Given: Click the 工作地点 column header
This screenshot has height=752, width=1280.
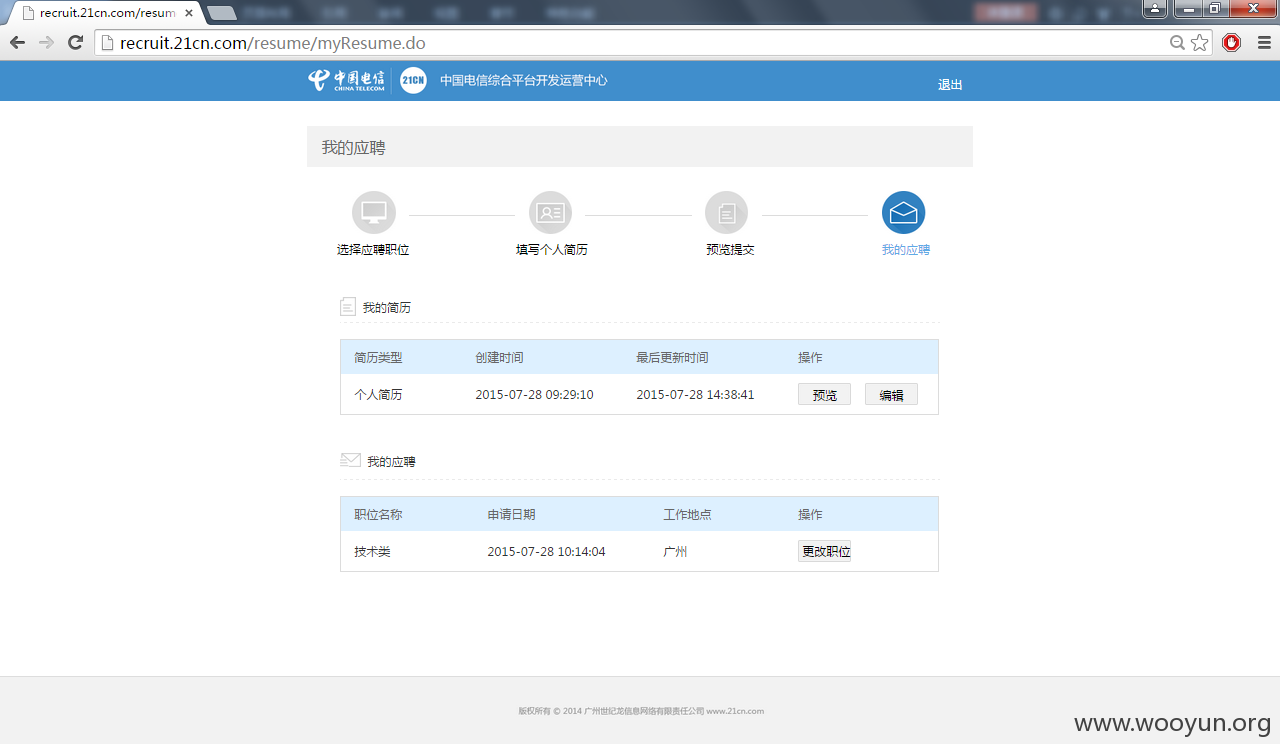Looking at the screenshot, I should (x=687, y=515).
